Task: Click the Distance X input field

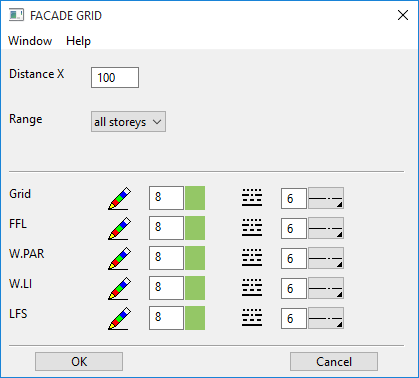Action: click(115, 78)
